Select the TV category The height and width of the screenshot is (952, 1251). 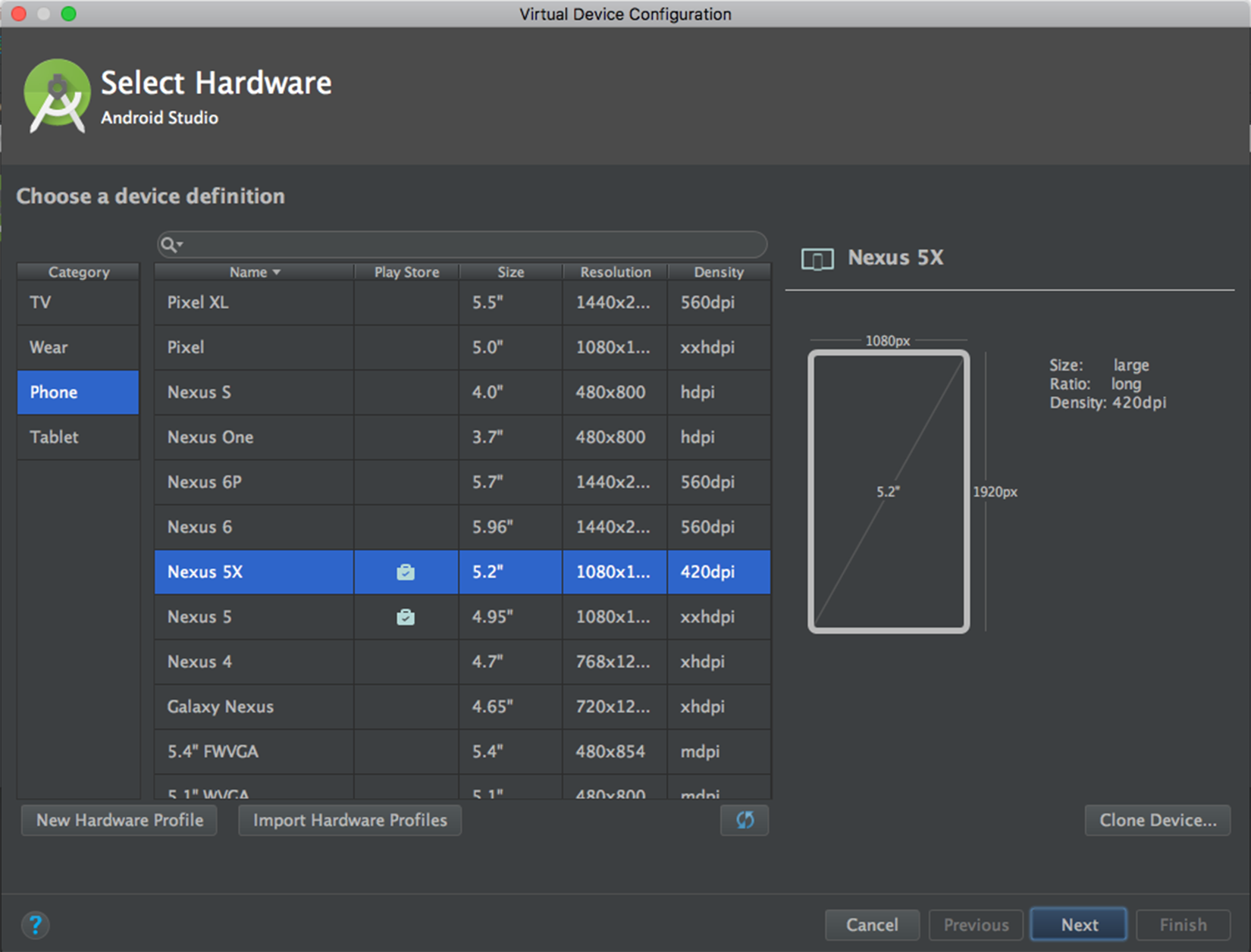pos(78,302)
